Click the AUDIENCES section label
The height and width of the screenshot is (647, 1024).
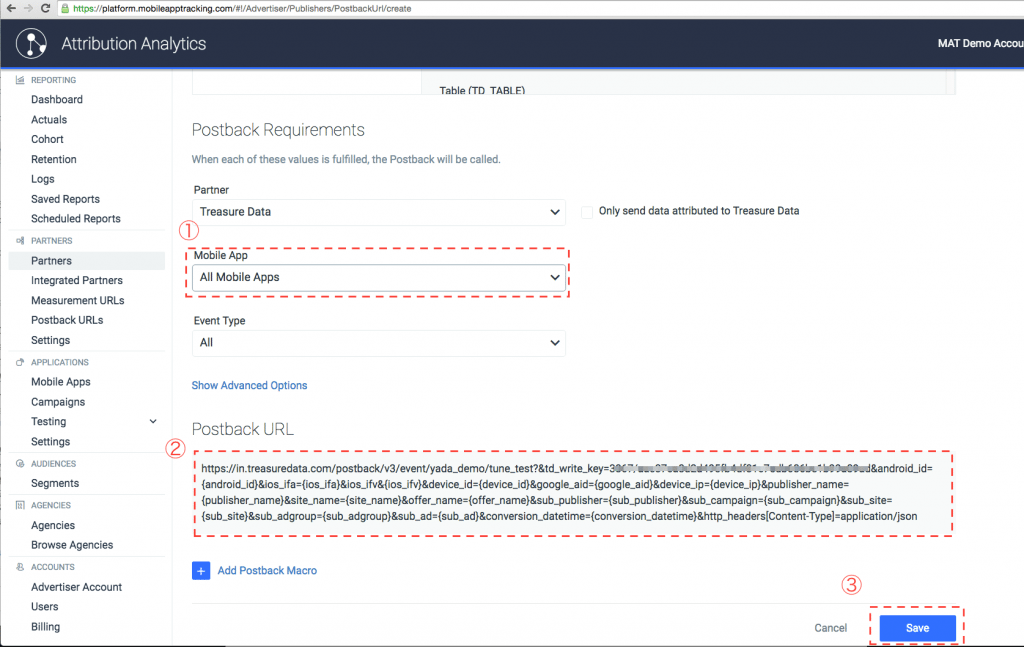click(54, 464)
